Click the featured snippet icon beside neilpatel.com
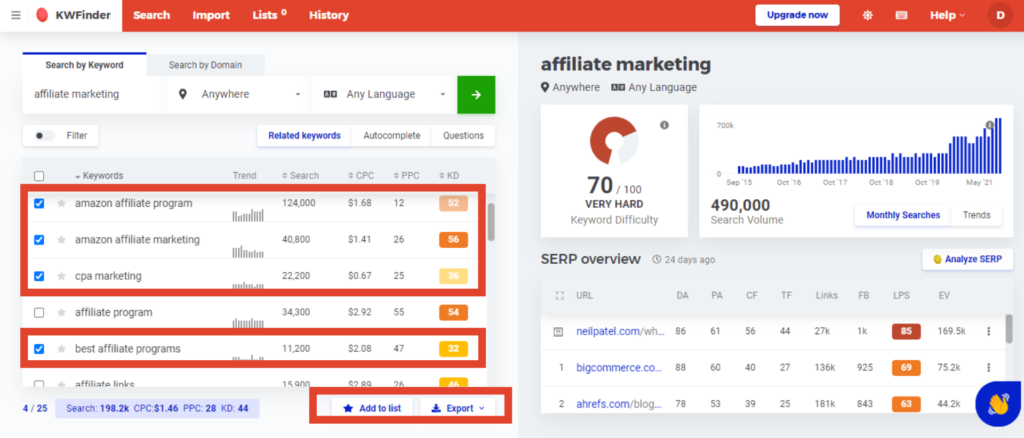This screenshot has width=1024, height=438. [x=558, y=332]
